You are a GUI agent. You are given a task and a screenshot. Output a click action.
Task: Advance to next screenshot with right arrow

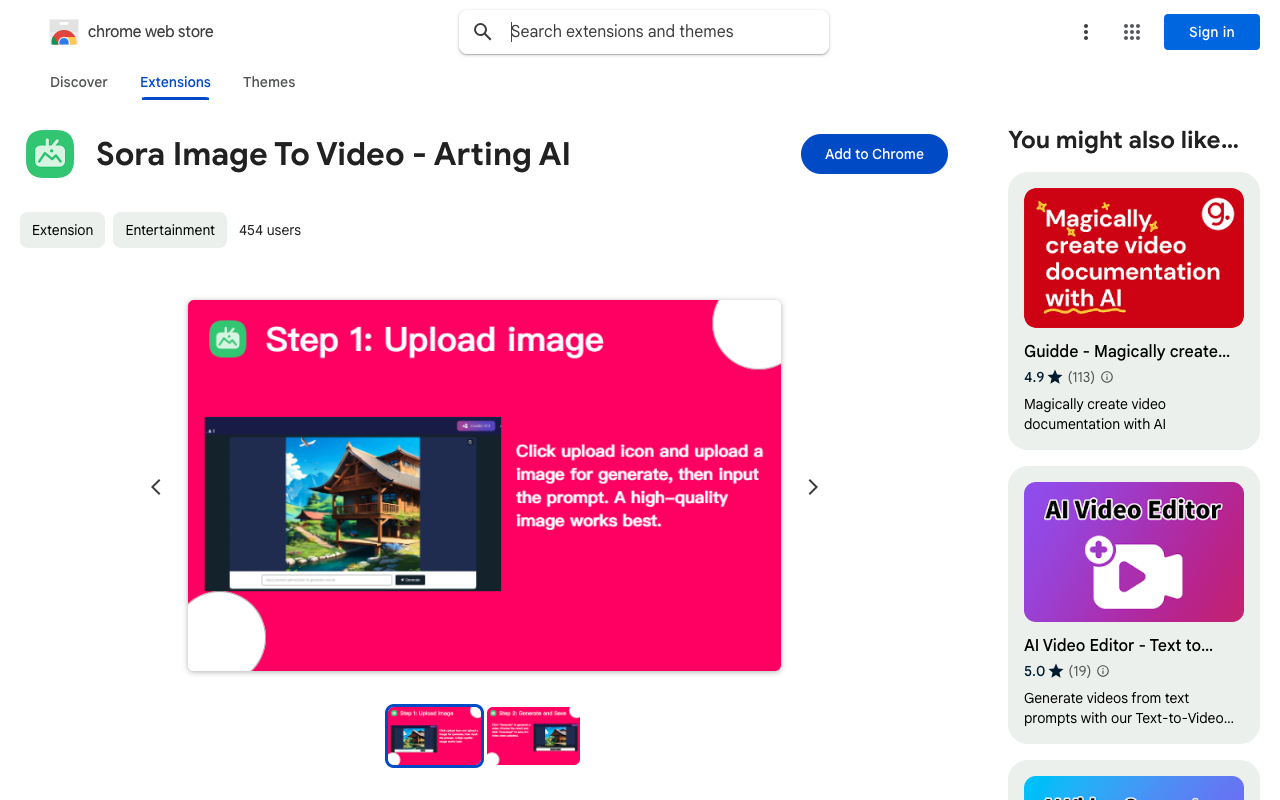click(813, 487)
